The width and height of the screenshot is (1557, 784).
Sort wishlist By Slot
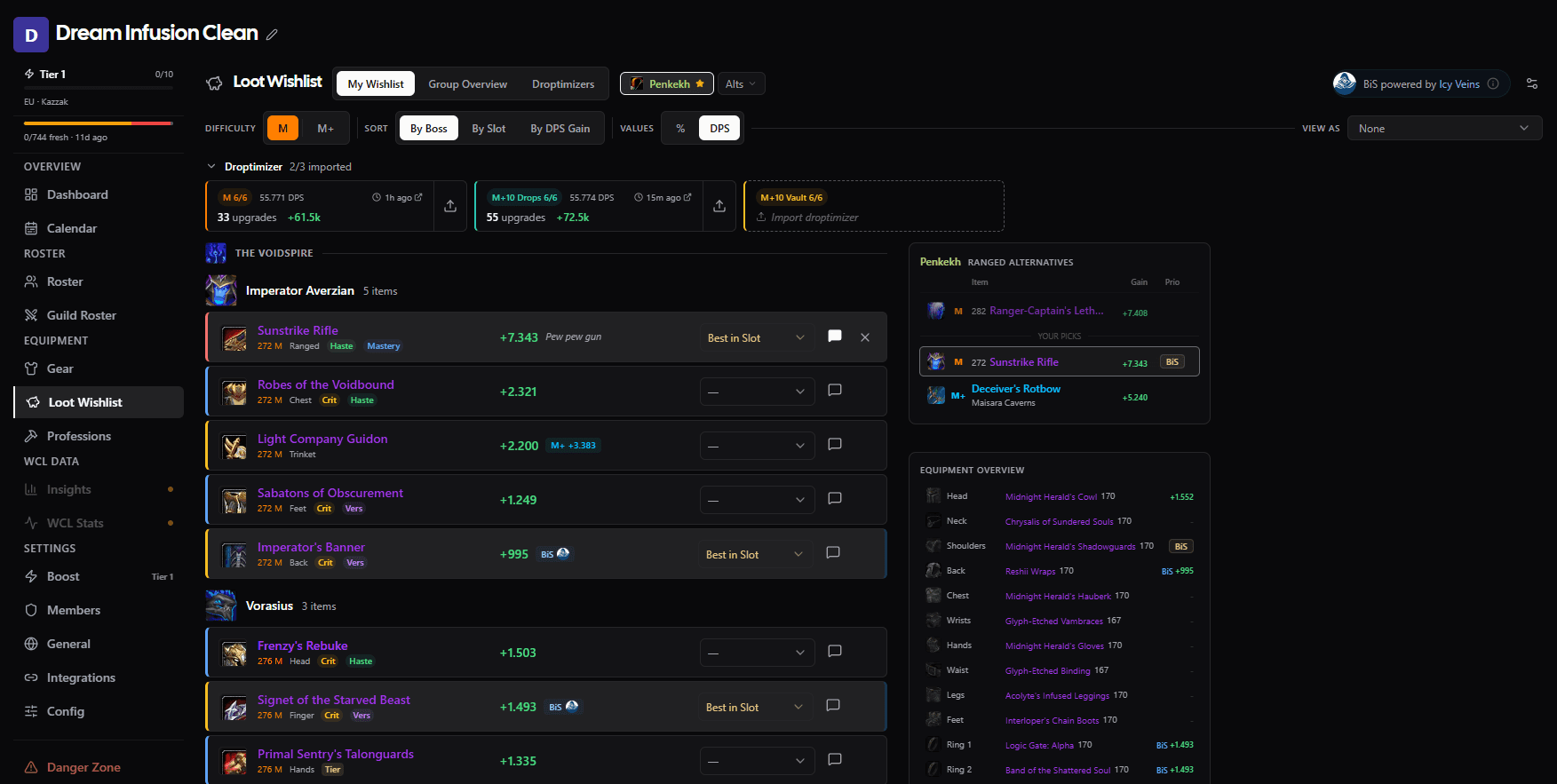click(489, 128)
